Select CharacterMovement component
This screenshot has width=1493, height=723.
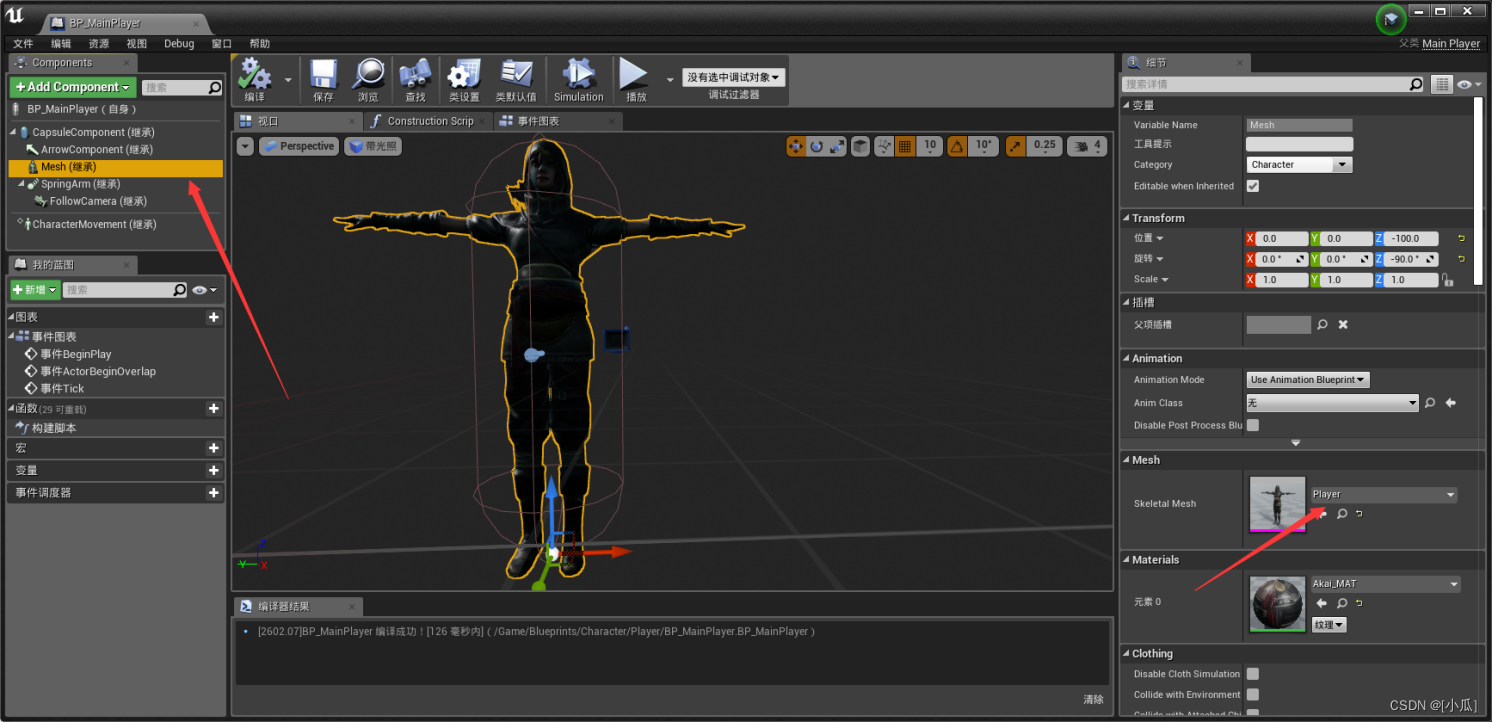click(93, 224)
